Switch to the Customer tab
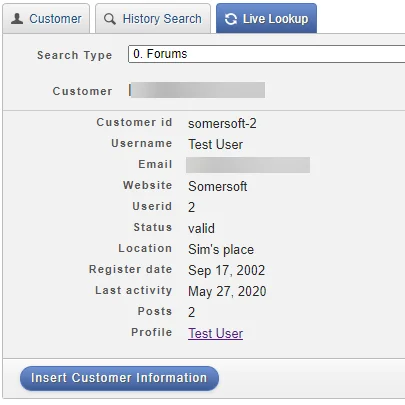This screenshot has width=405, height=405. (x=46, y=18)
